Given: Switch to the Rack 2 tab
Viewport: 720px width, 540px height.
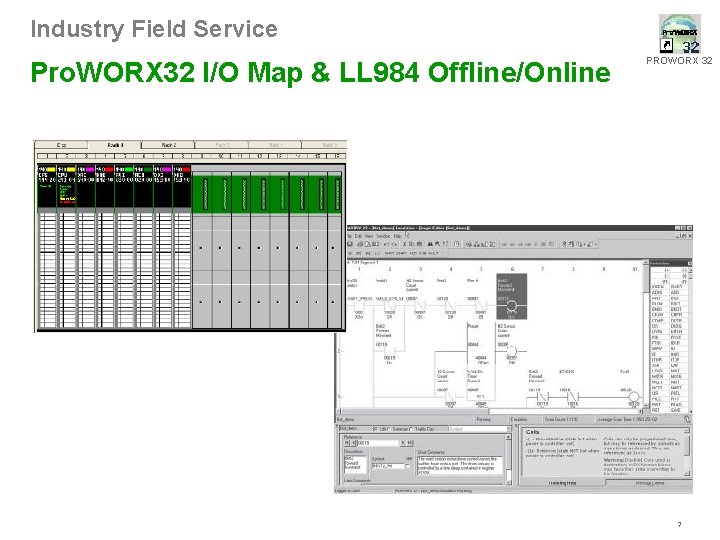Looking at the screenshot, I should [x=168, y=145].
